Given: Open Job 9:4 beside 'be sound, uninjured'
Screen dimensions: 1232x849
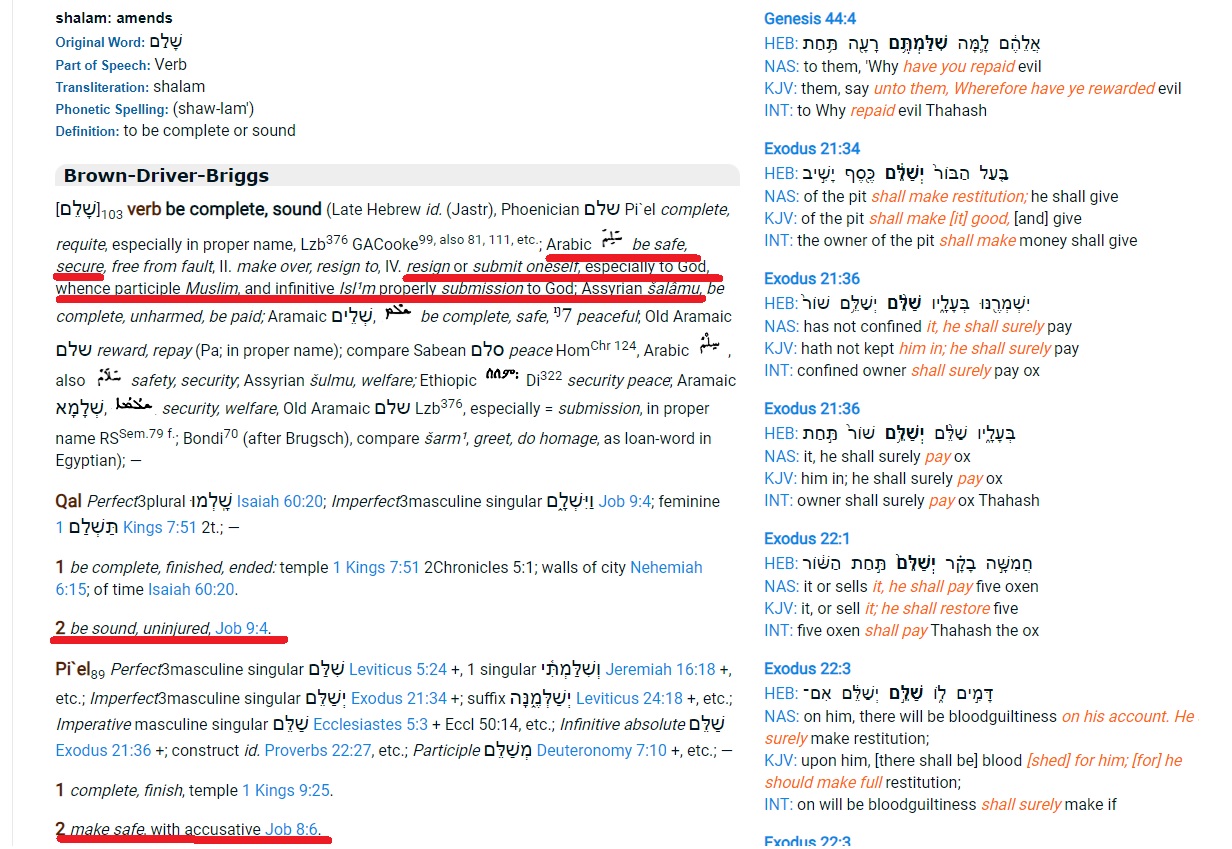Looking at the screenshot, I should (x=242, y=628).
